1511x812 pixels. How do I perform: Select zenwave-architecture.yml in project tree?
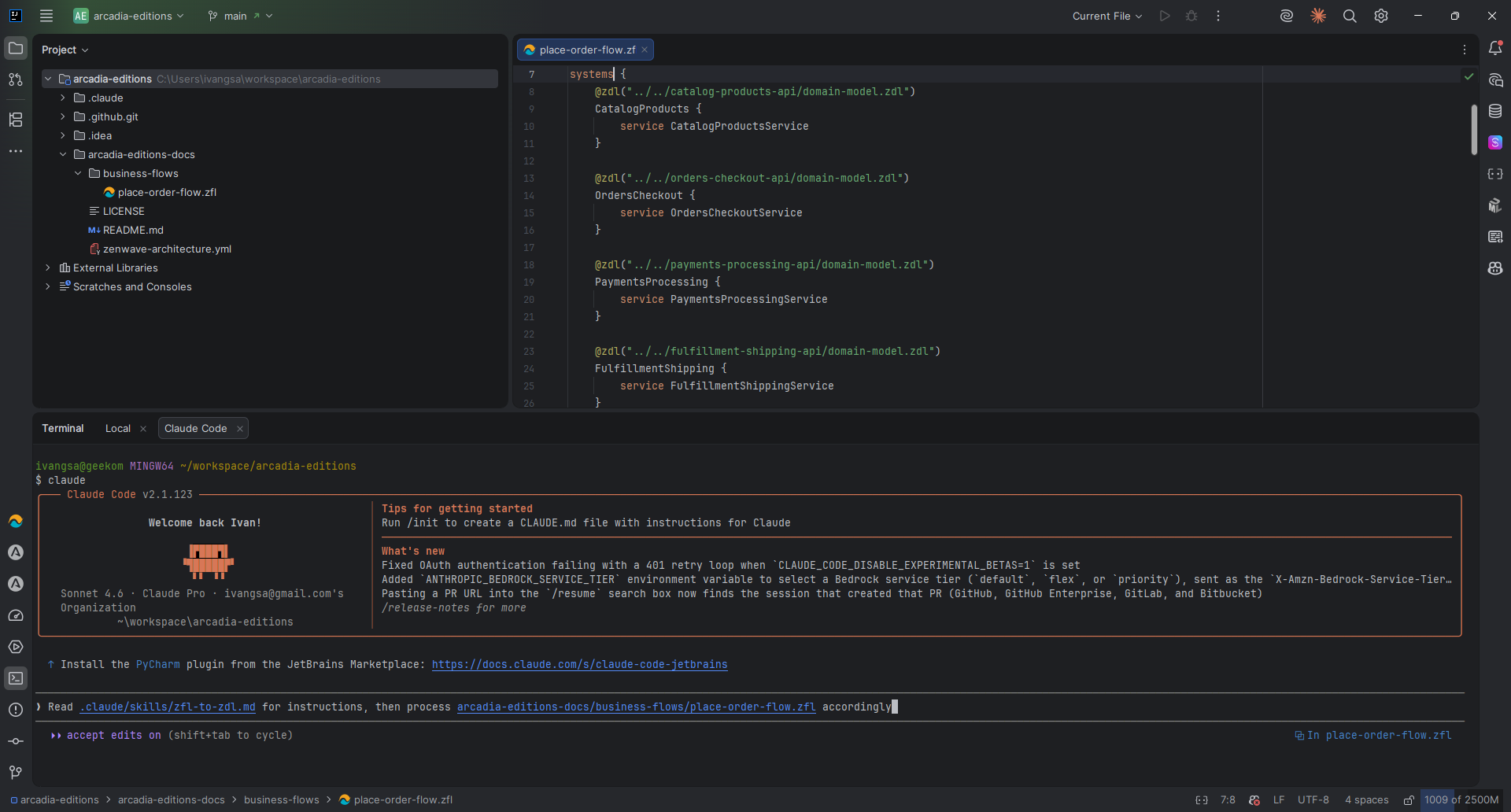pyautogui.click(x=167, y=249)
